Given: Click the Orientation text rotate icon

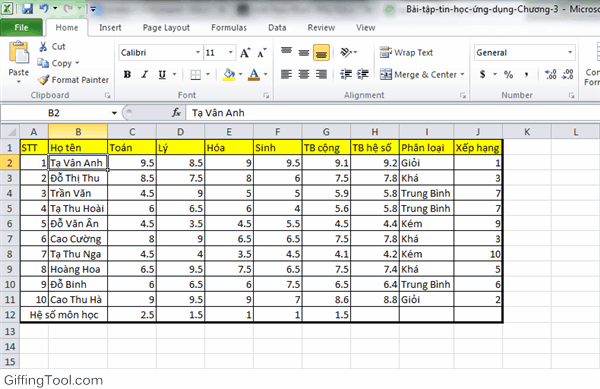Looking at the screenshot, I should pyautogui.click(x=346, y=52).
